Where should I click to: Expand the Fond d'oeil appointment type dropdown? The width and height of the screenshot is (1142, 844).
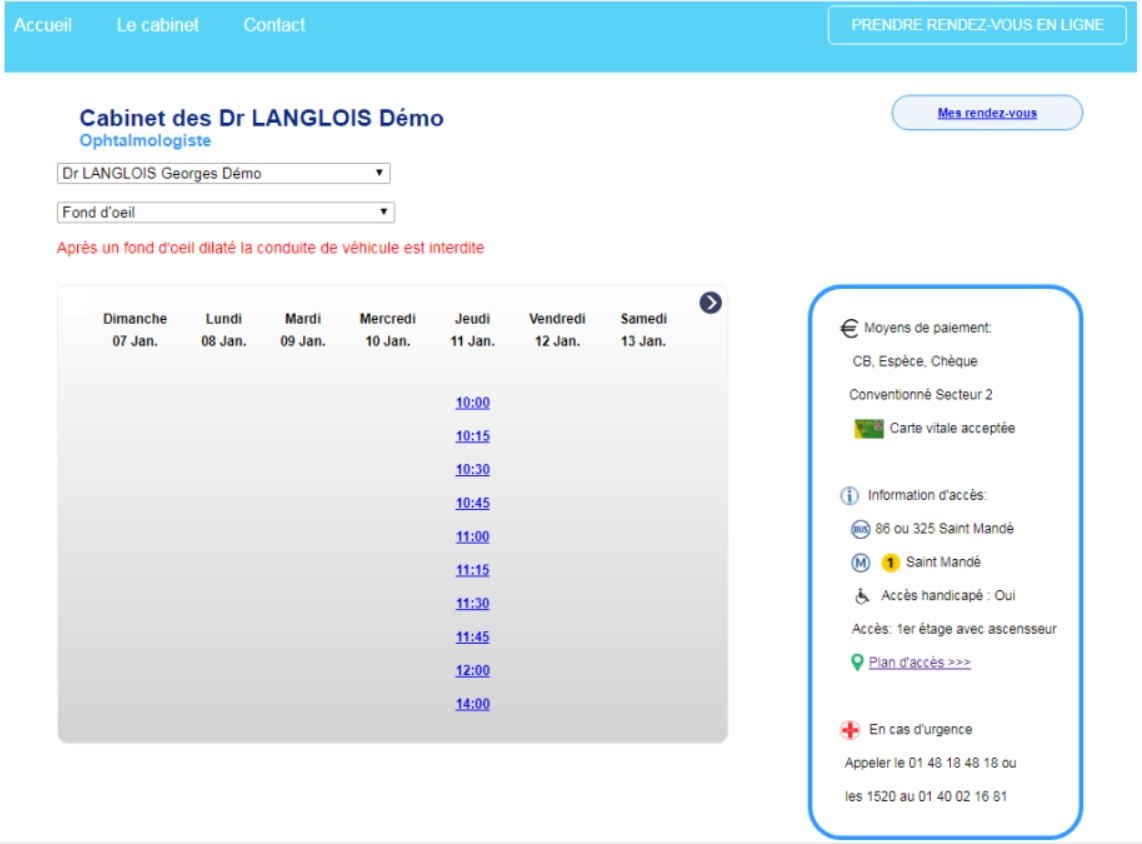pyautogui.click(x=226, y=213)
